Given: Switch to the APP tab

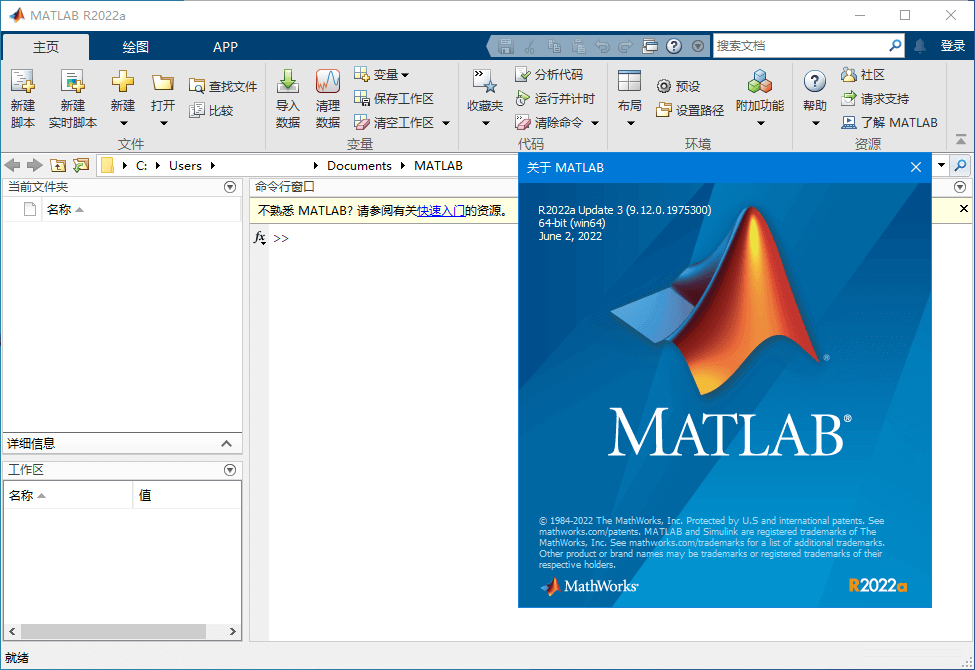Looking at the screenshot, I should pyautogui.click(x=225, y=47).
